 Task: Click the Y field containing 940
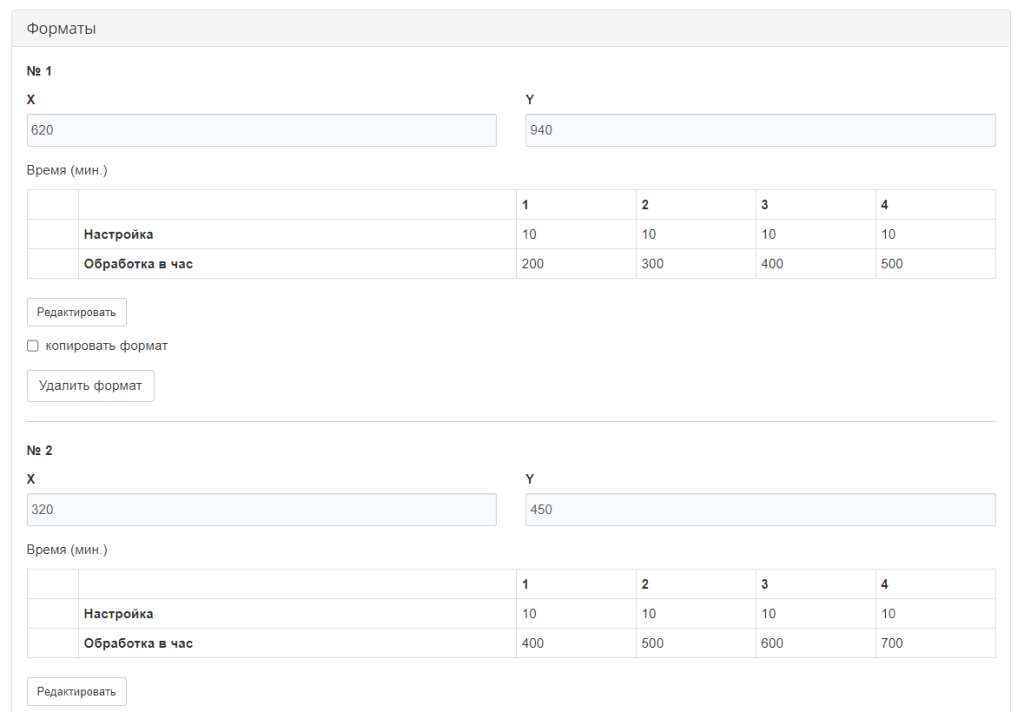pyautogui.click(x=760, y=130)
